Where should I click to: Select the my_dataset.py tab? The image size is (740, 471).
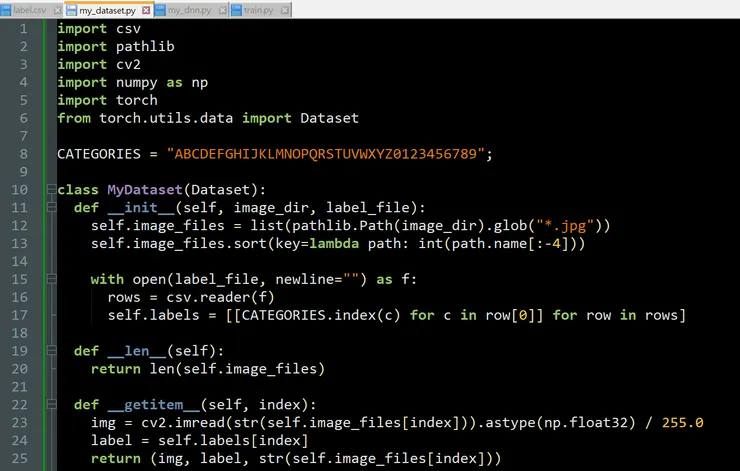[x=108, y=10]
